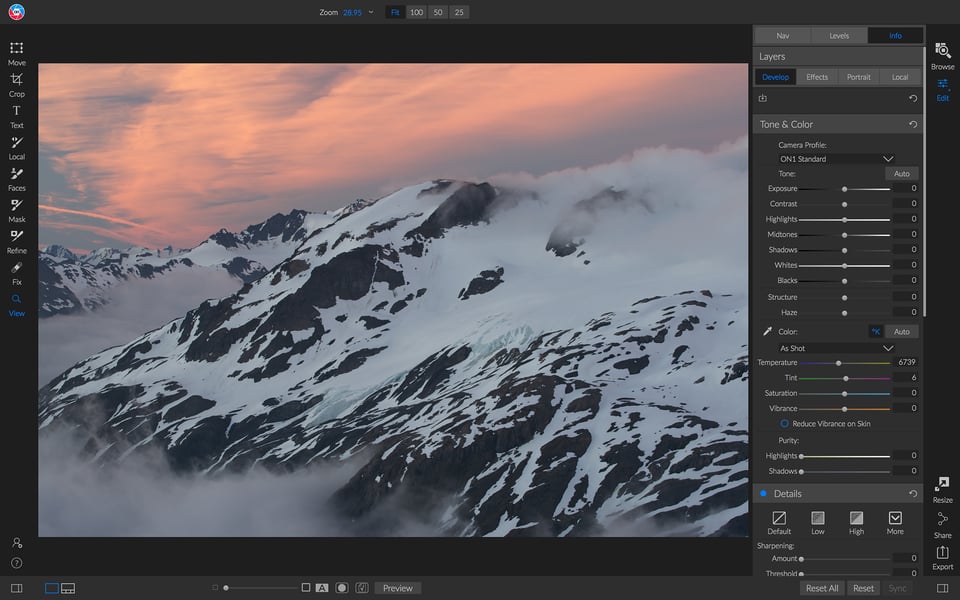This screenshot has width=960, height=600.
Task: Enable Reduce Vibrance on Skin
Action: tap(784, 424)
